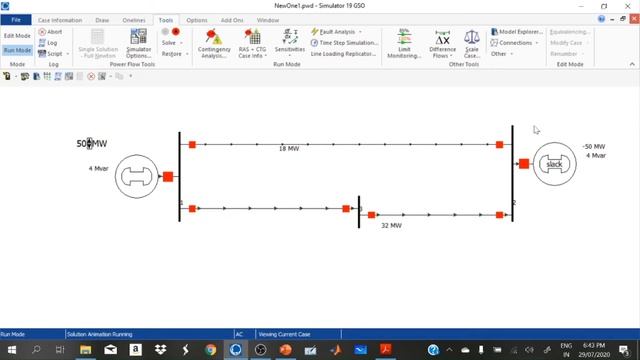Toggle breaker left of bus 3
This screenshot has height=360, width=640.
click(346, 209)
